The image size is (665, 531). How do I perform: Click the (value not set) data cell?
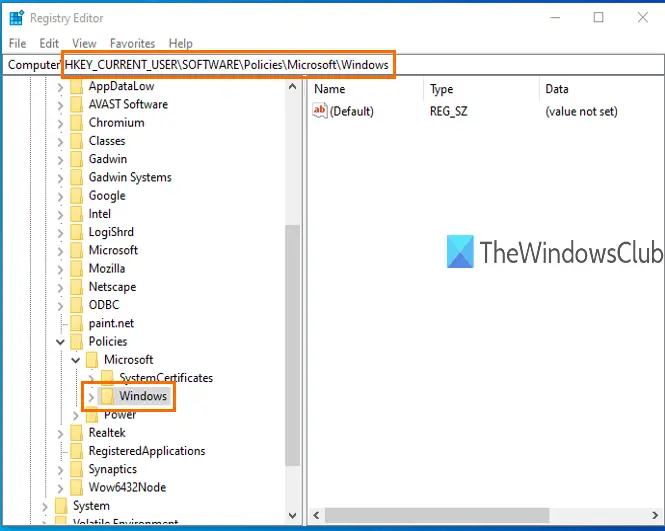(x=581, y=111)
